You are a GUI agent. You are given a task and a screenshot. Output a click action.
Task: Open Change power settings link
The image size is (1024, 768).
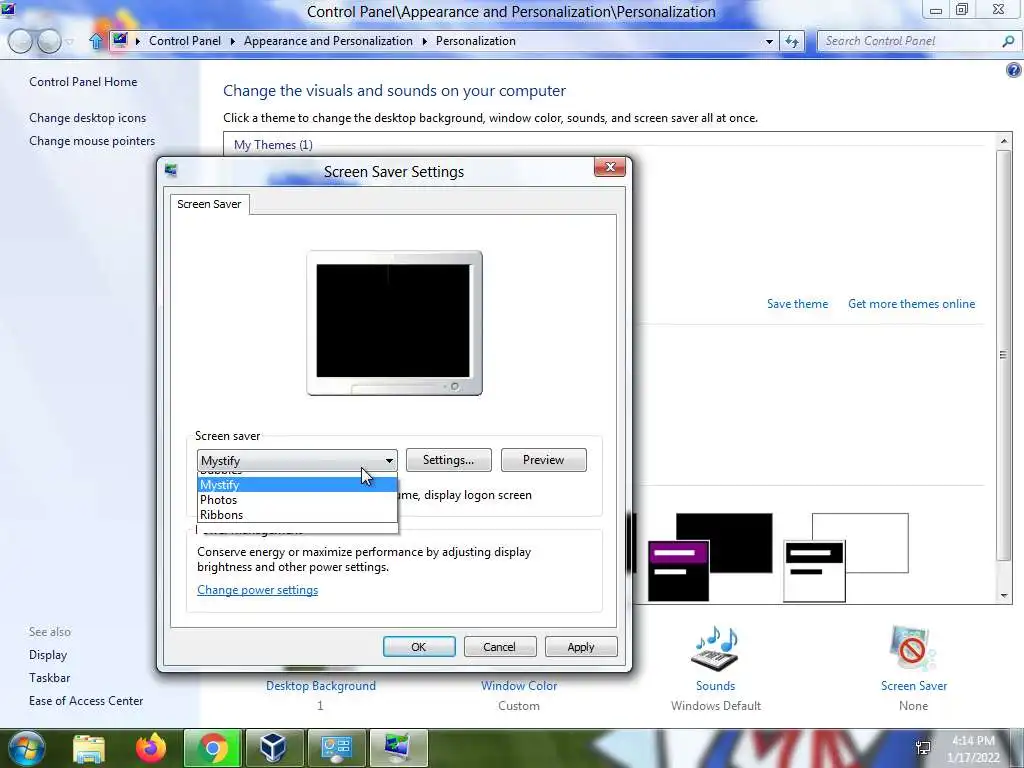[x=257, y=590]
